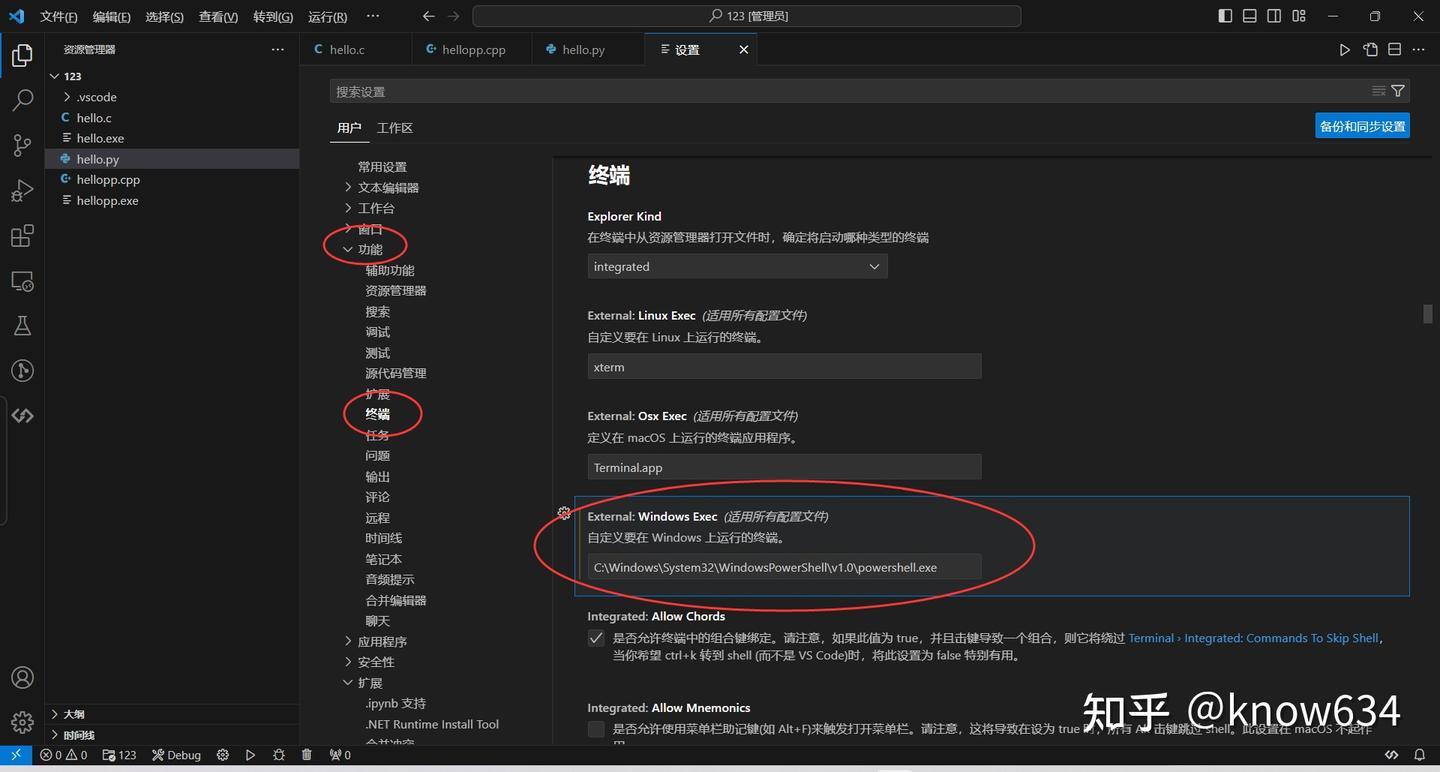Enable Integrated: Allow Mnemonics checkbox
The width and height of the screenshot is (1440, 772).
coord(596,729)
